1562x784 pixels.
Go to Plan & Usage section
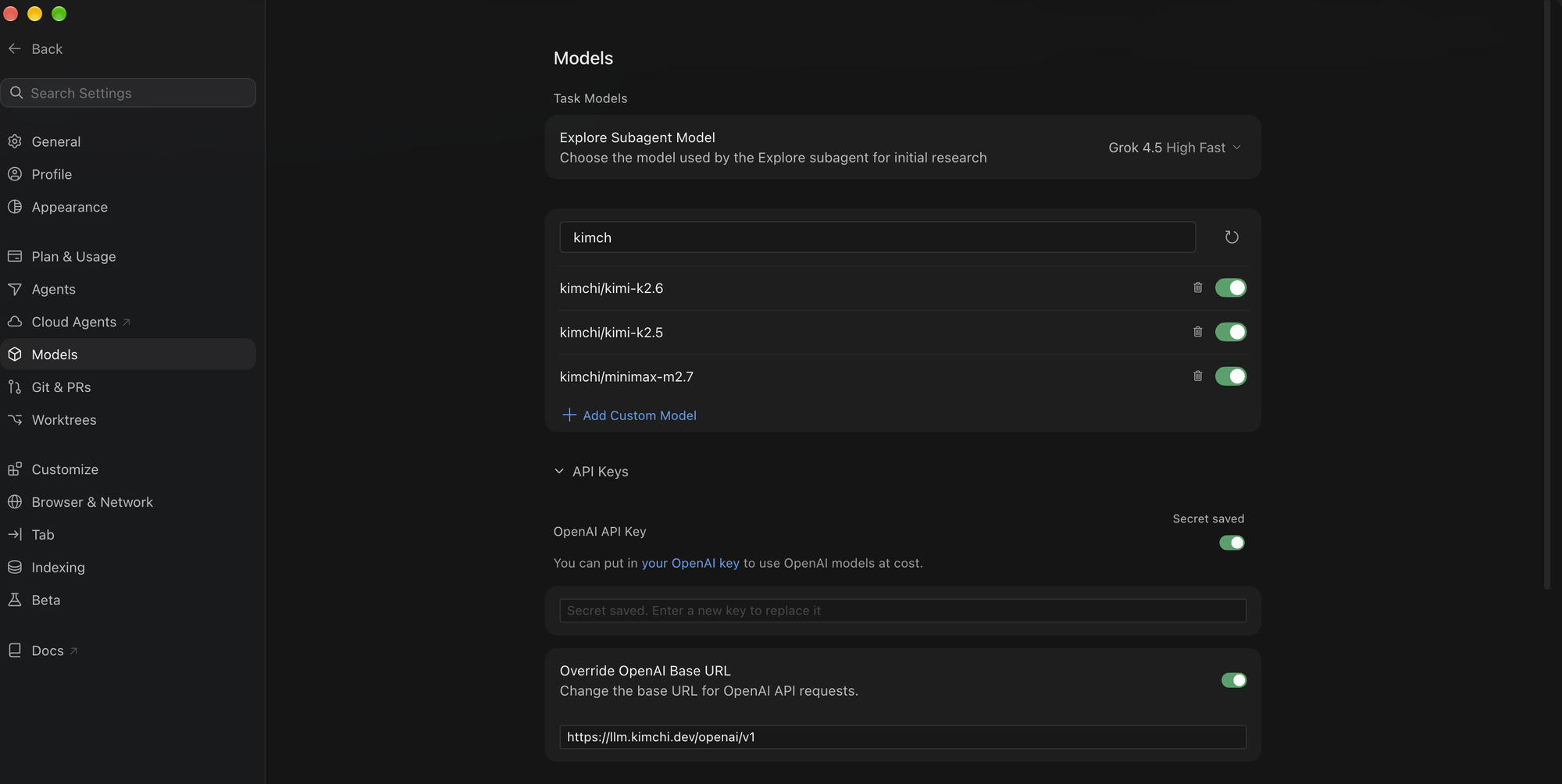coord(128,256)
